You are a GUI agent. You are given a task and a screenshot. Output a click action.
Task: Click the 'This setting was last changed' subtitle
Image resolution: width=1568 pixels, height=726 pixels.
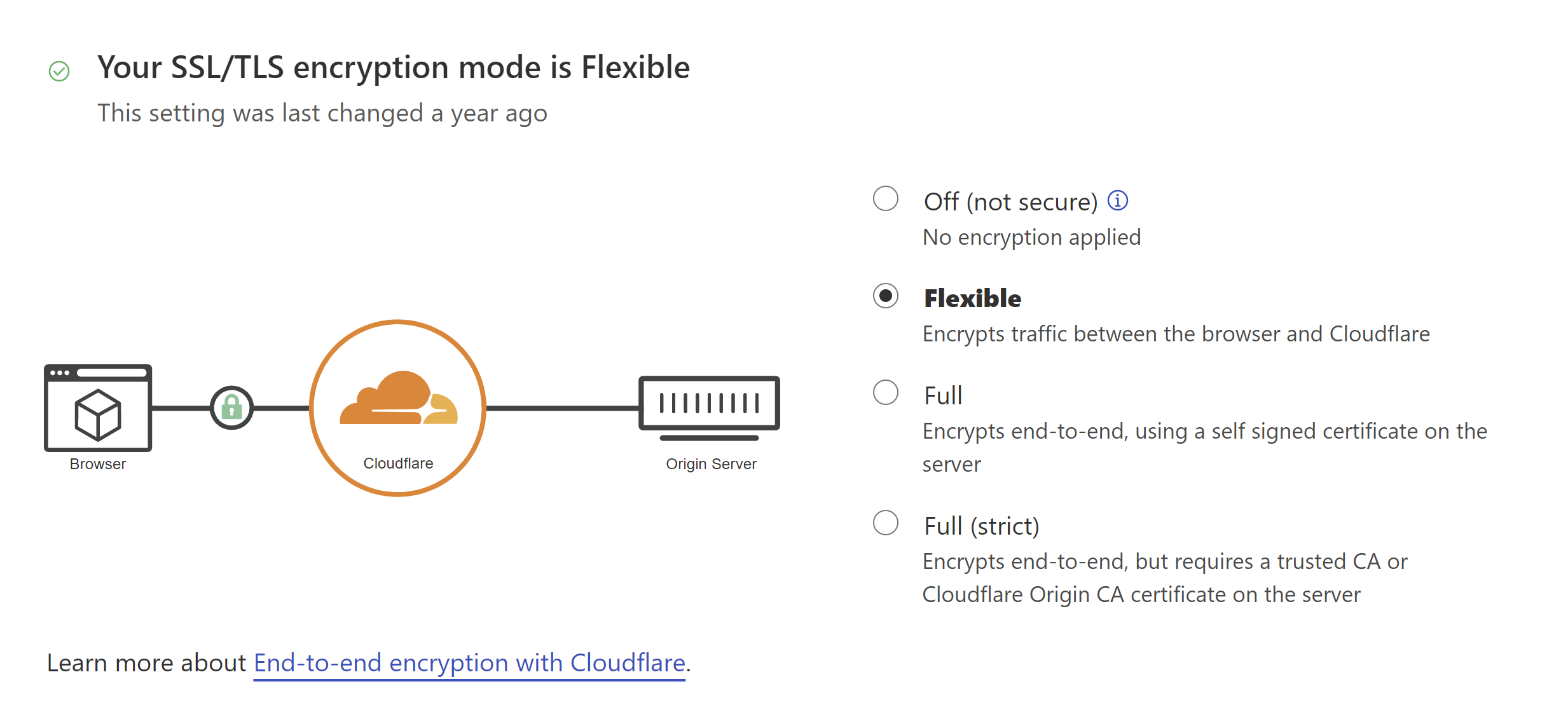coord(323,113)
